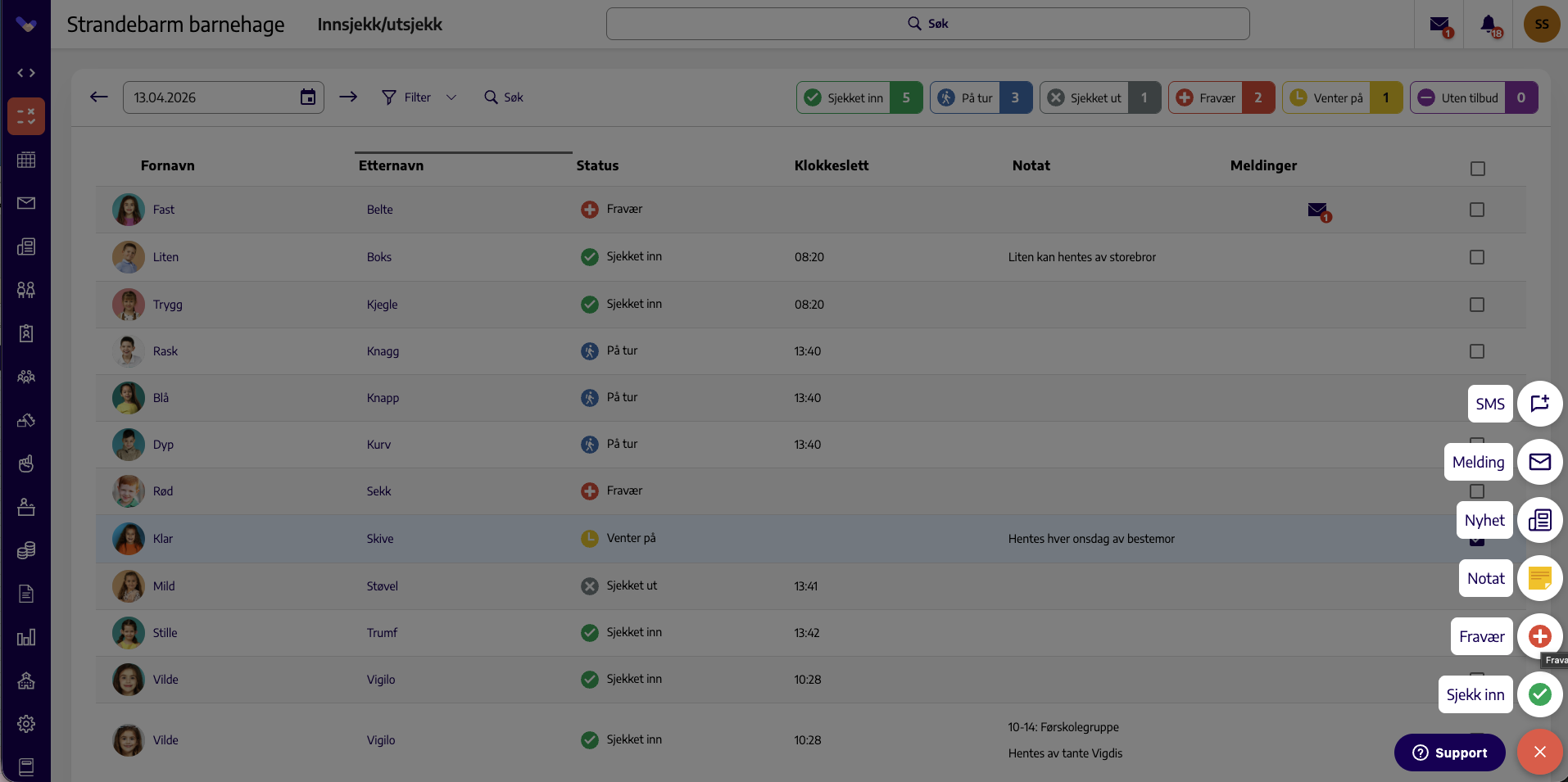Viewport: 1568px width, 782px height.
Task: Click the red Fravær plus icon
Action: [x=1539, y=636]
